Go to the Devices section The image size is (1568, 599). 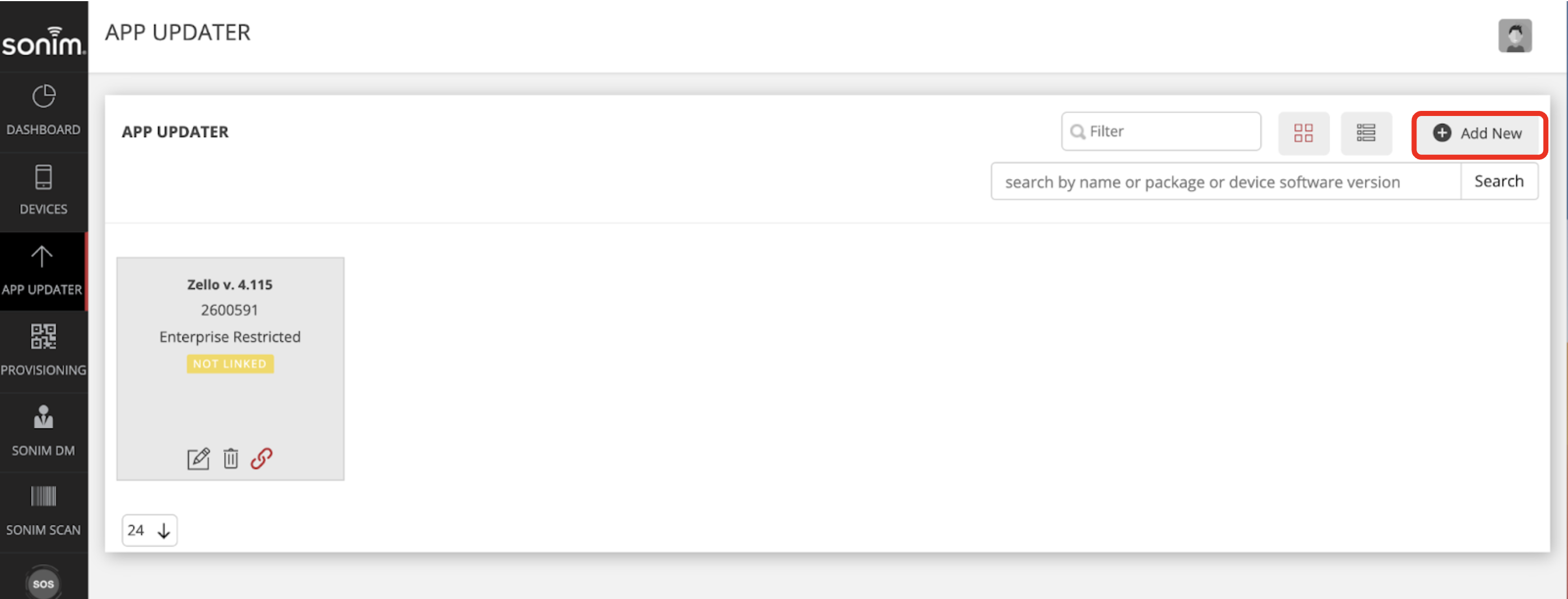click(x=43, y=191)
